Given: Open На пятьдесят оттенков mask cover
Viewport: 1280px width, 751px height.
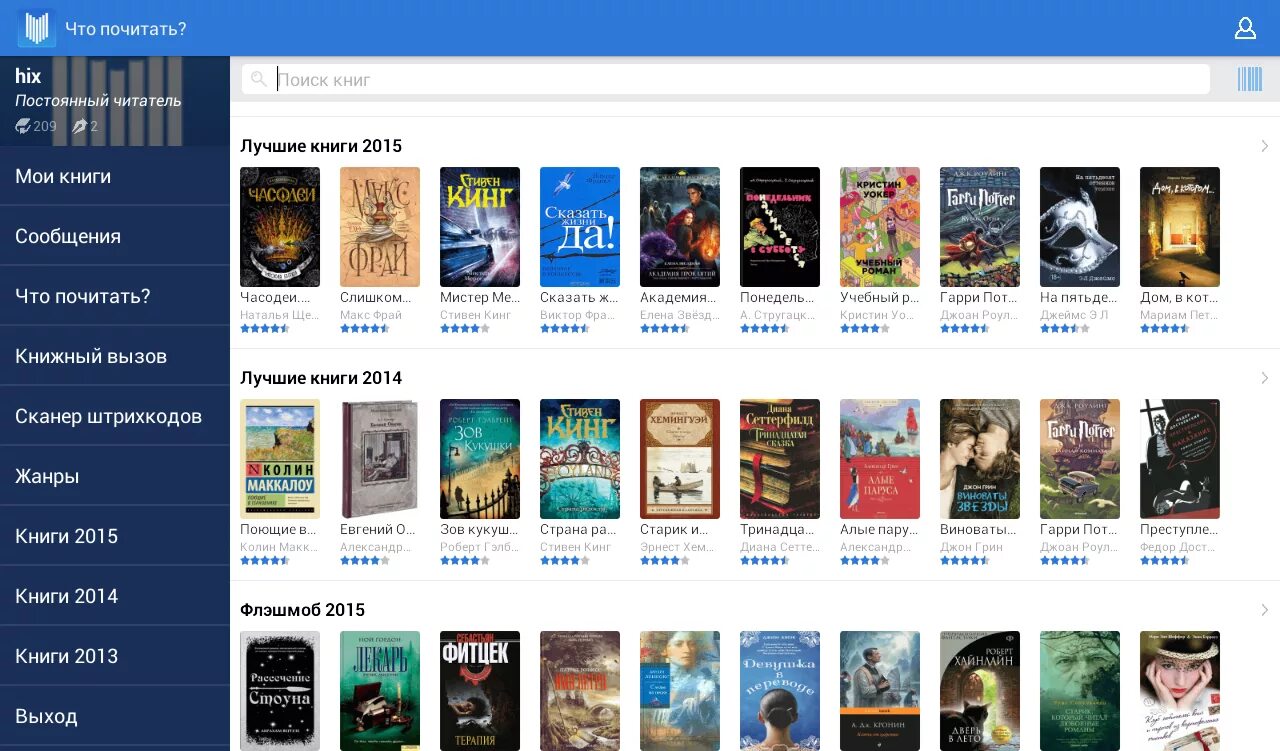Looking at the screenshot, I should 1080,227.
